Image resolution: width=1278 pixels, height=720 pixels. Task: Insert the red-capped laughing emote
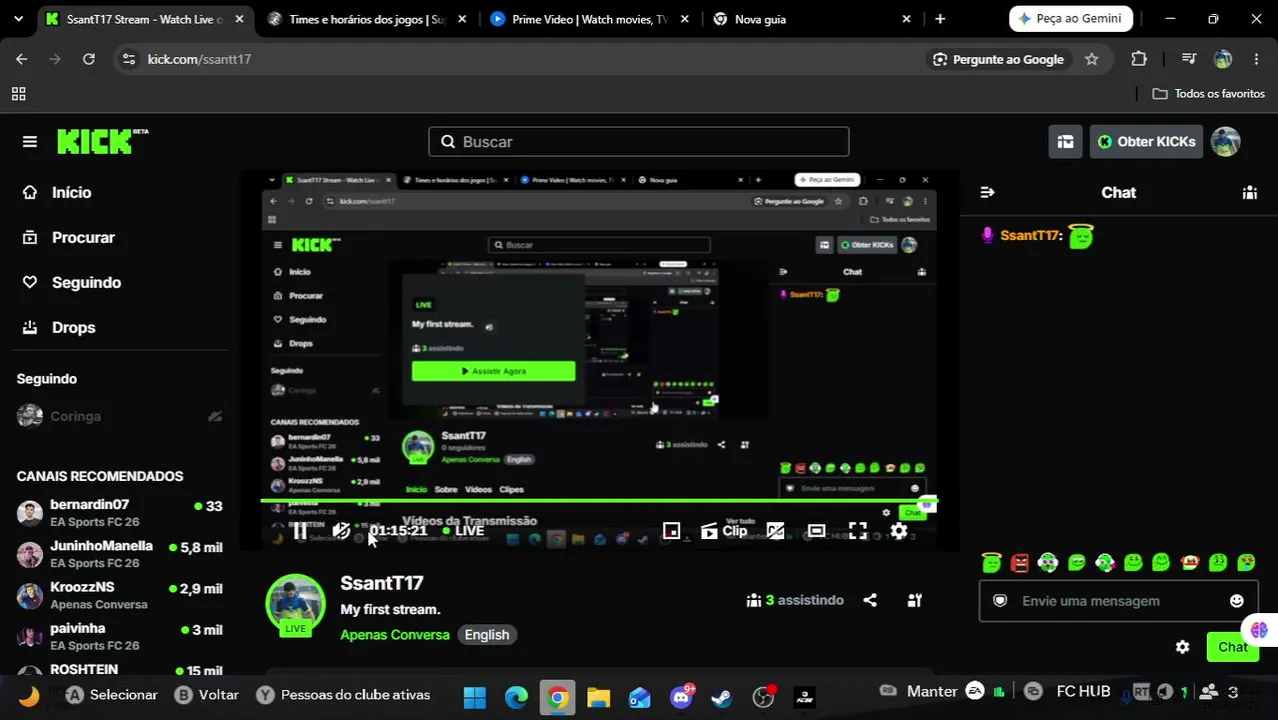(x=1190, y=562)
